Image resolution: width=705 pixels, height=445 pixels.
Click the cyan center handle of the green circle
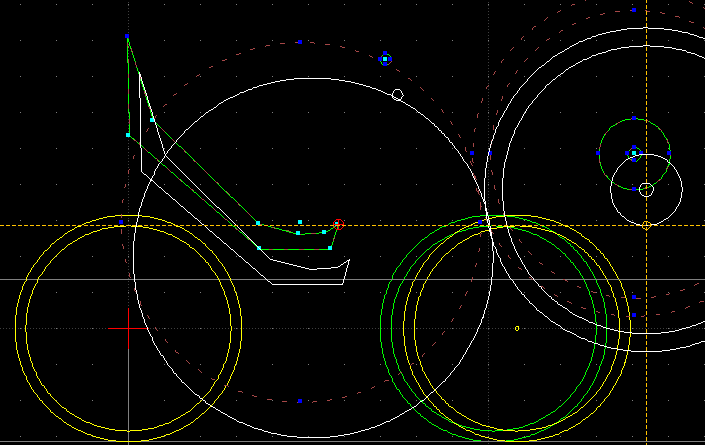tap(633, 153)
